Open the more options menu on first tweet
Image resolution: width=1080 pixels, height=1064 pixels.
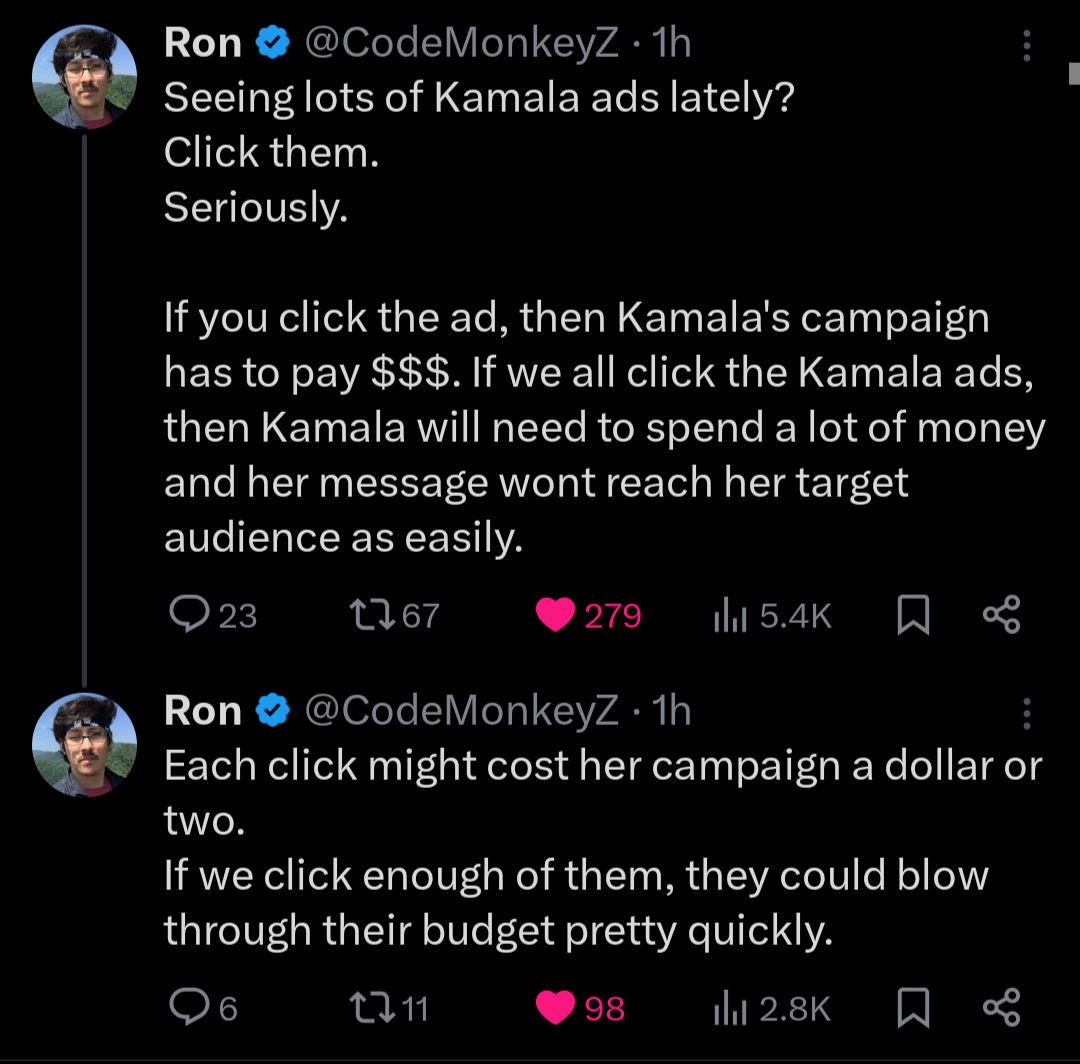1026,45
